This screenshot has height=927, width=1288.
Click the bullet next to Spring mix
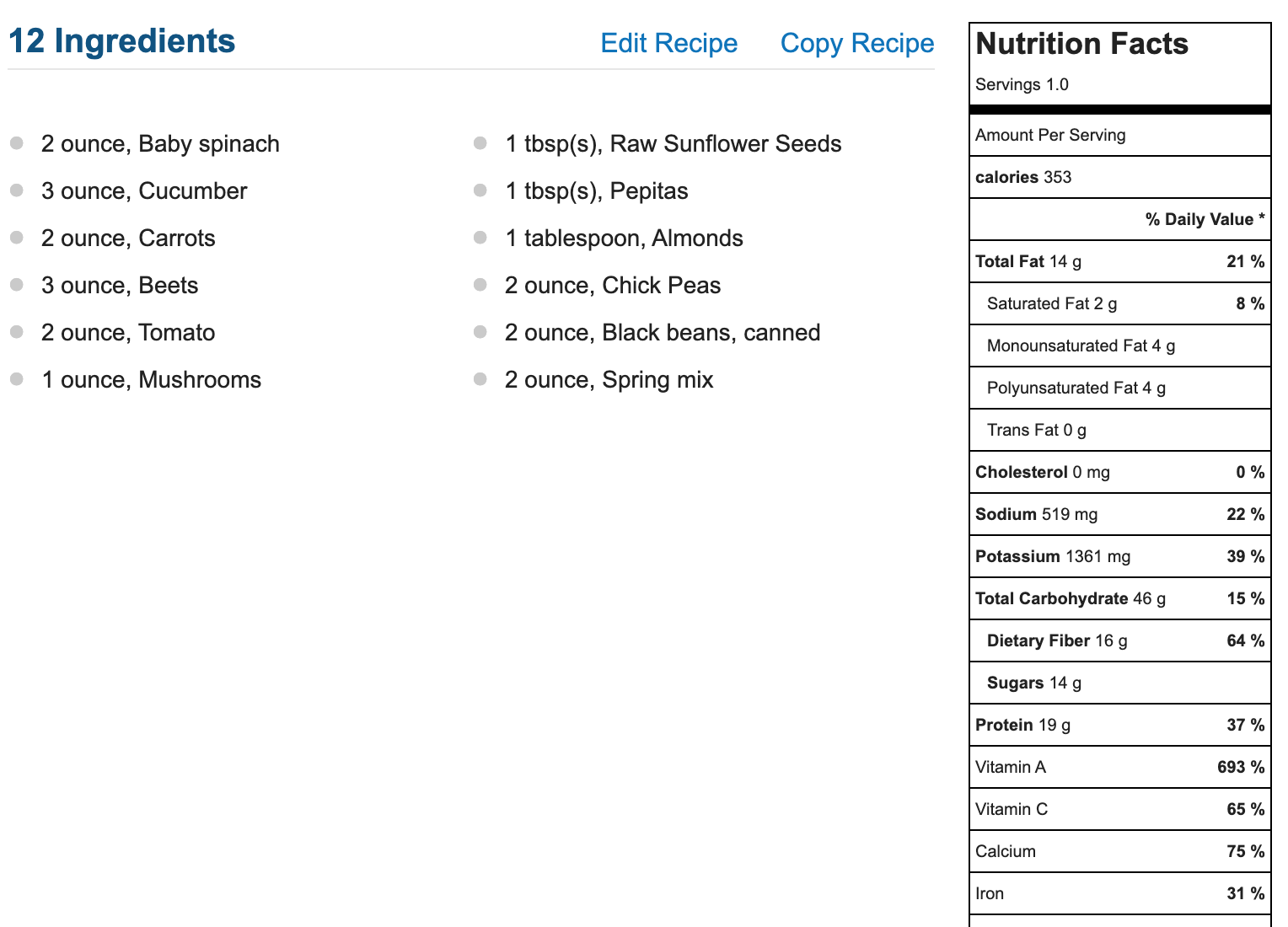[480, 379]
